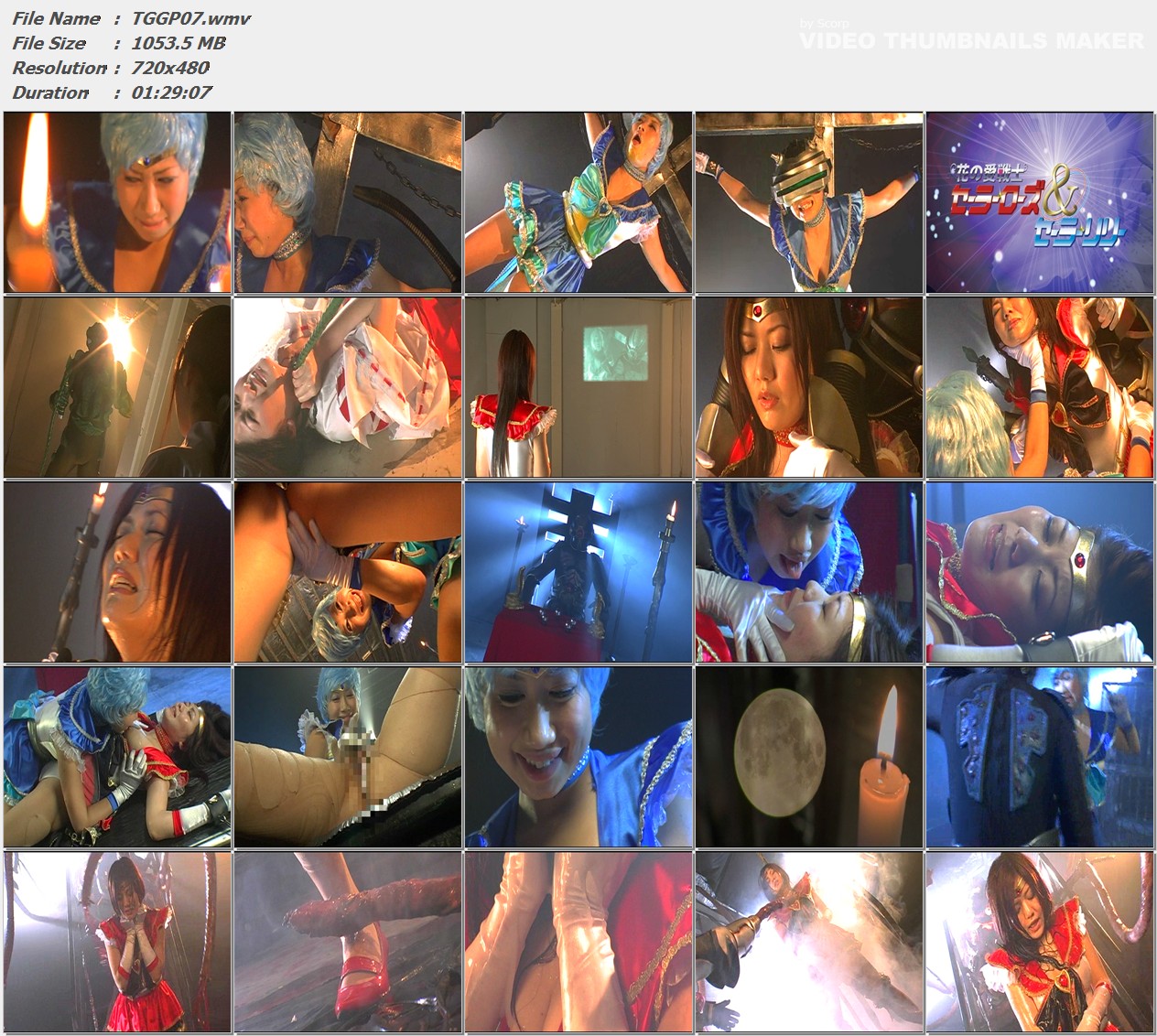The image size is (1157, 1036).
Task: Select the thumbnail with a large candle flame and blue hair
Action: tap(117, 202)
